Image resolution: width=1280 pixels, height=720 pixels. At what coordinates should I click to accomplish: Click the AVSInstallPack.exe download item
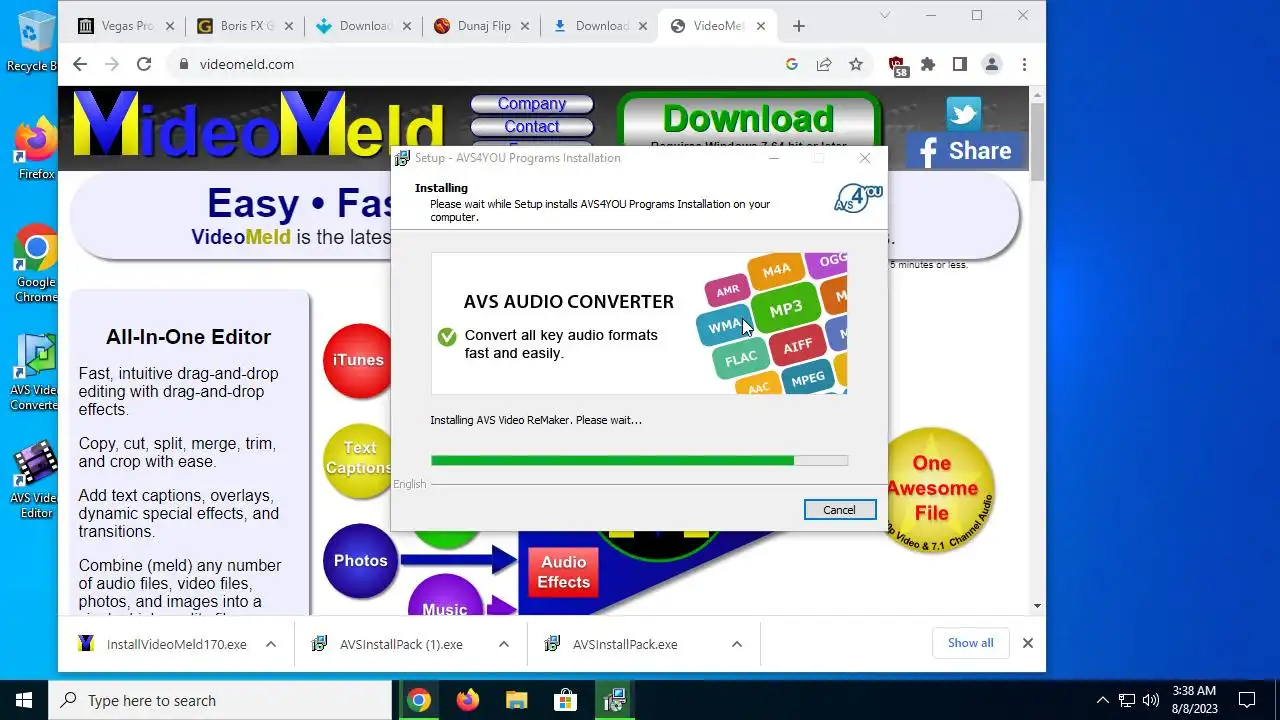(623, 644)
